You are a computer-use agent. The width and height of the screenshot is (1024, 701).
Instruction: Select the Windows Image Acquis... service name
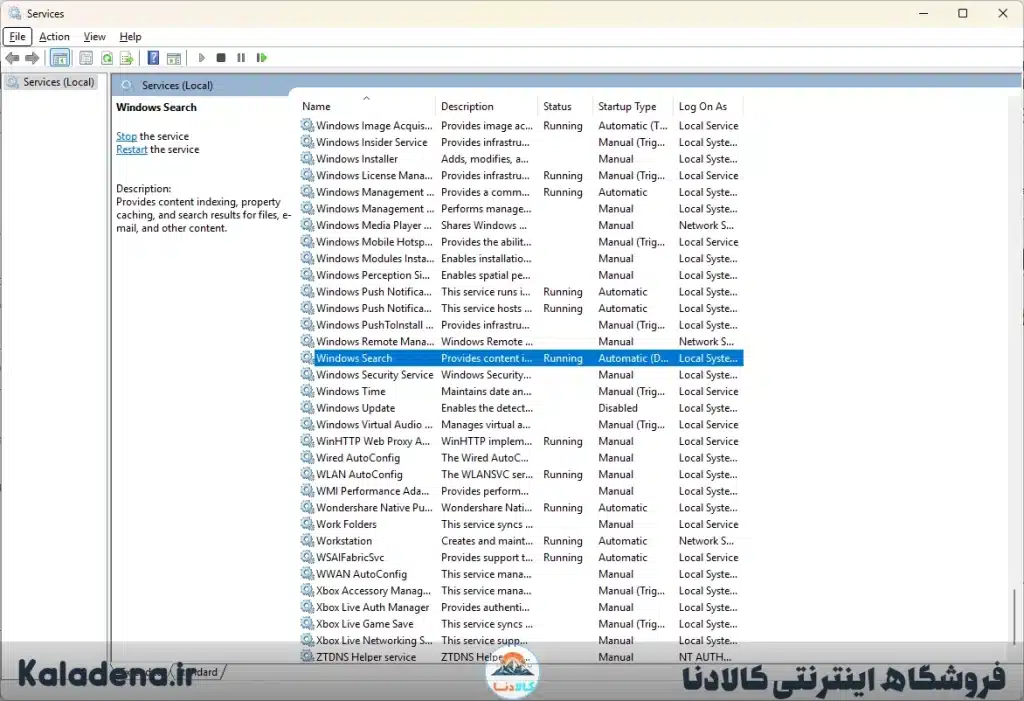click(374, 125)
